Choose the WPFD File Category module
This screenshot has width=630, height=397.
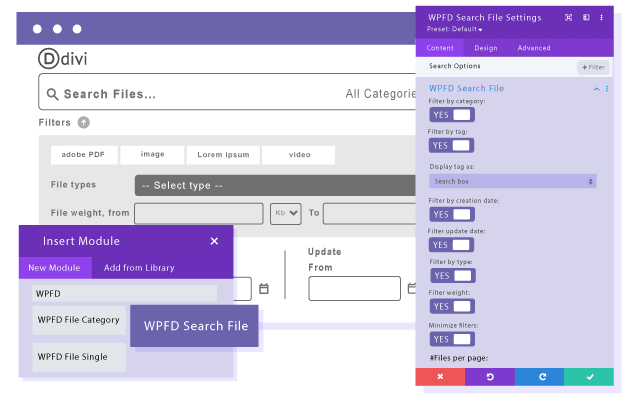(x=79, y=320)
